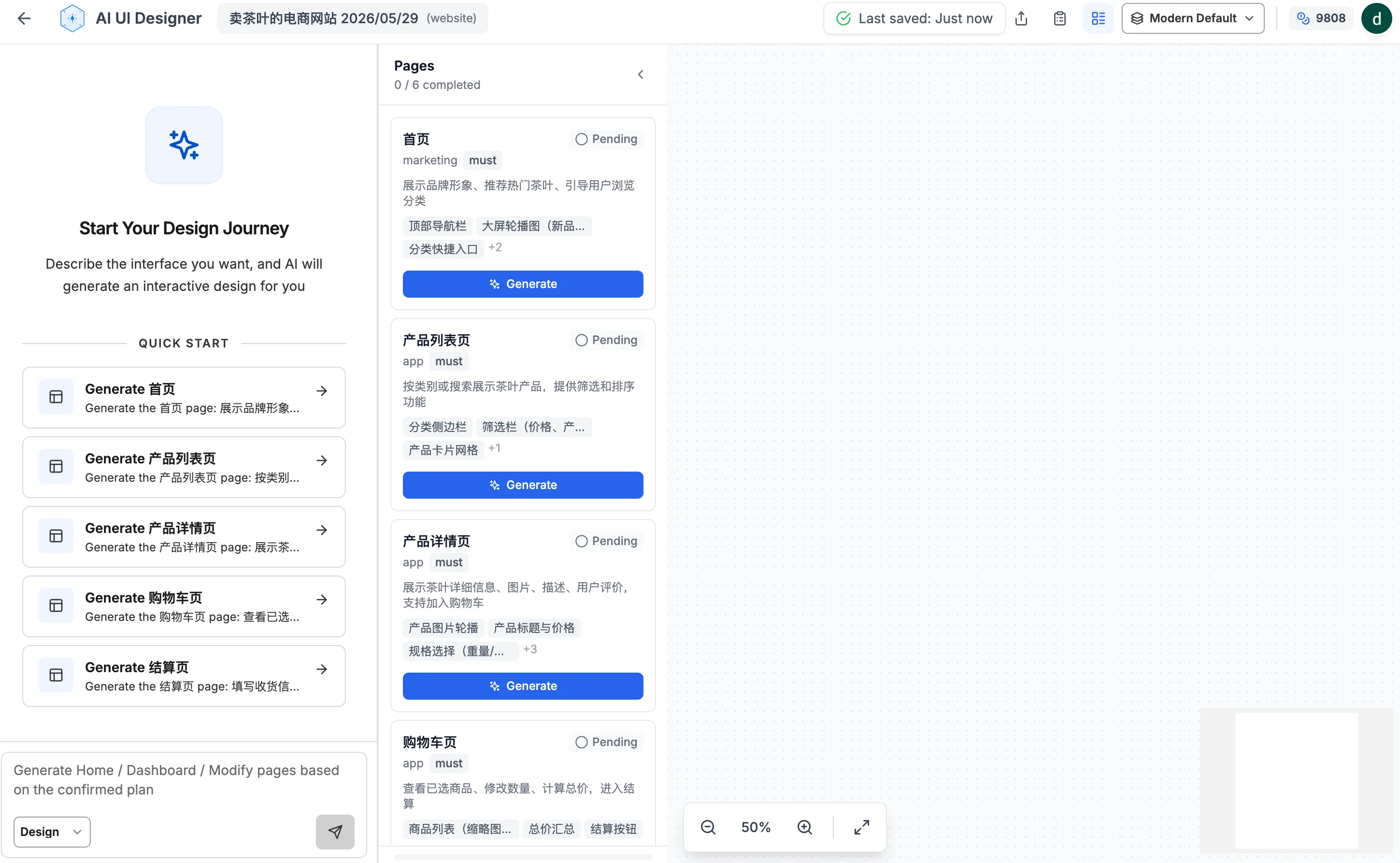Click the share/export icon in the header
Image resolution: width=1400 pixels, height=863 pixels.
(x=1022, y=18)
